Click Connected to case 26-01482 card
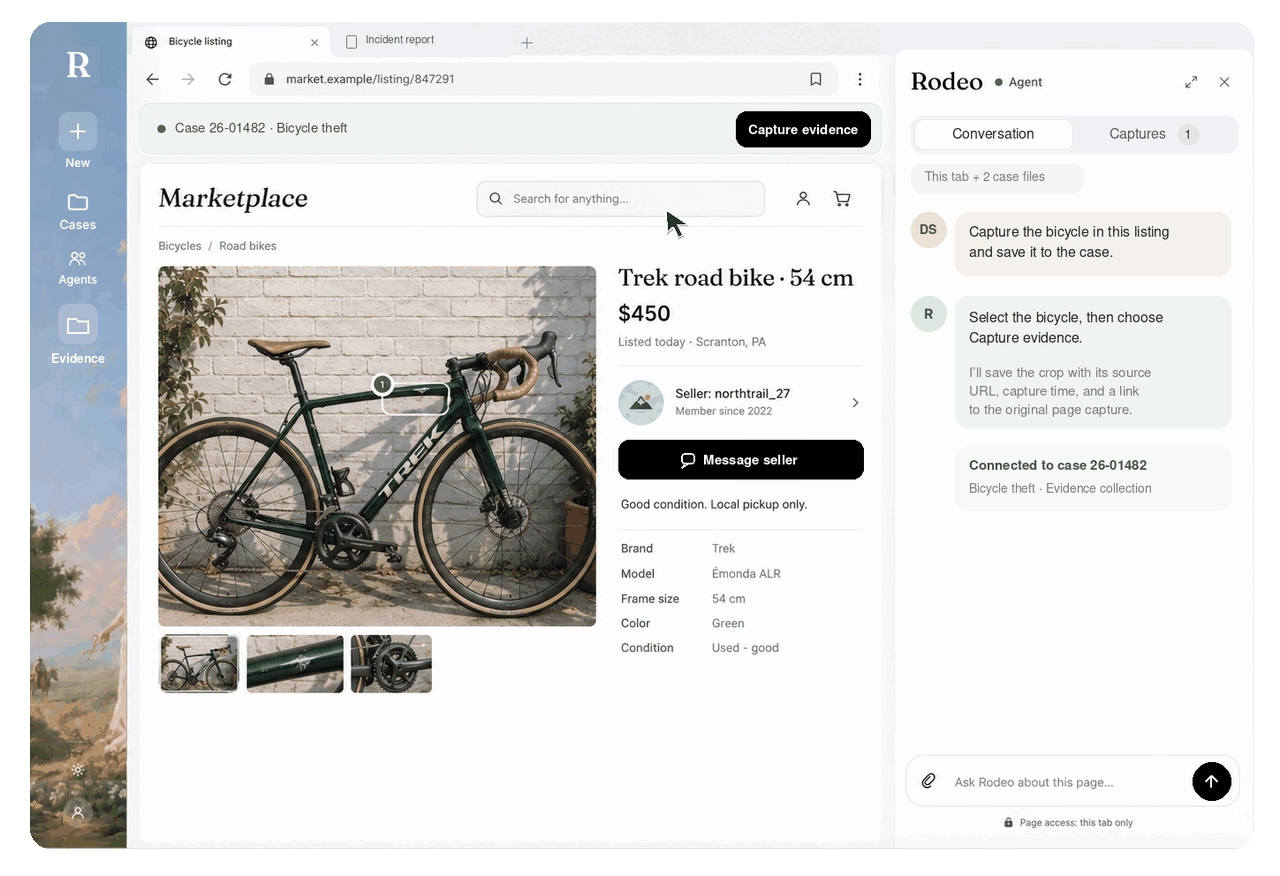 (x=1093, y=477)
